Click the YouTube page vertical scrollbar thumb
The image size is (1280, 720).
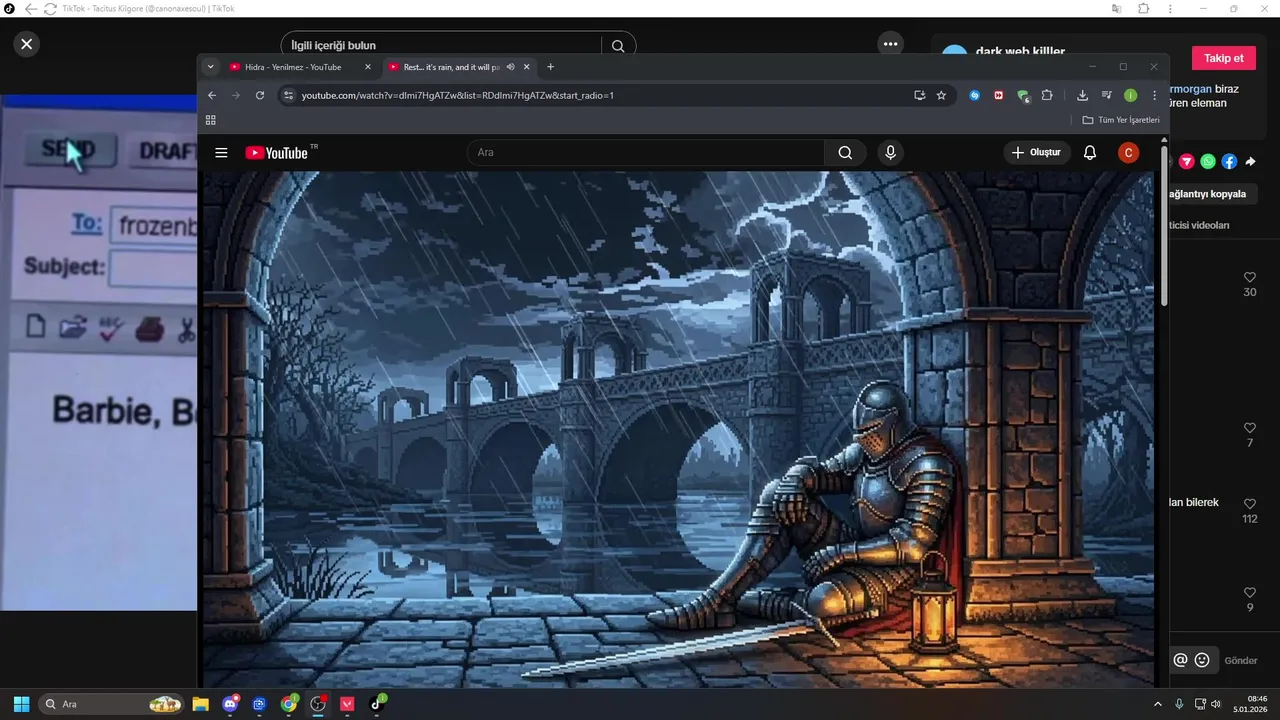click(x=1163, y=227)
